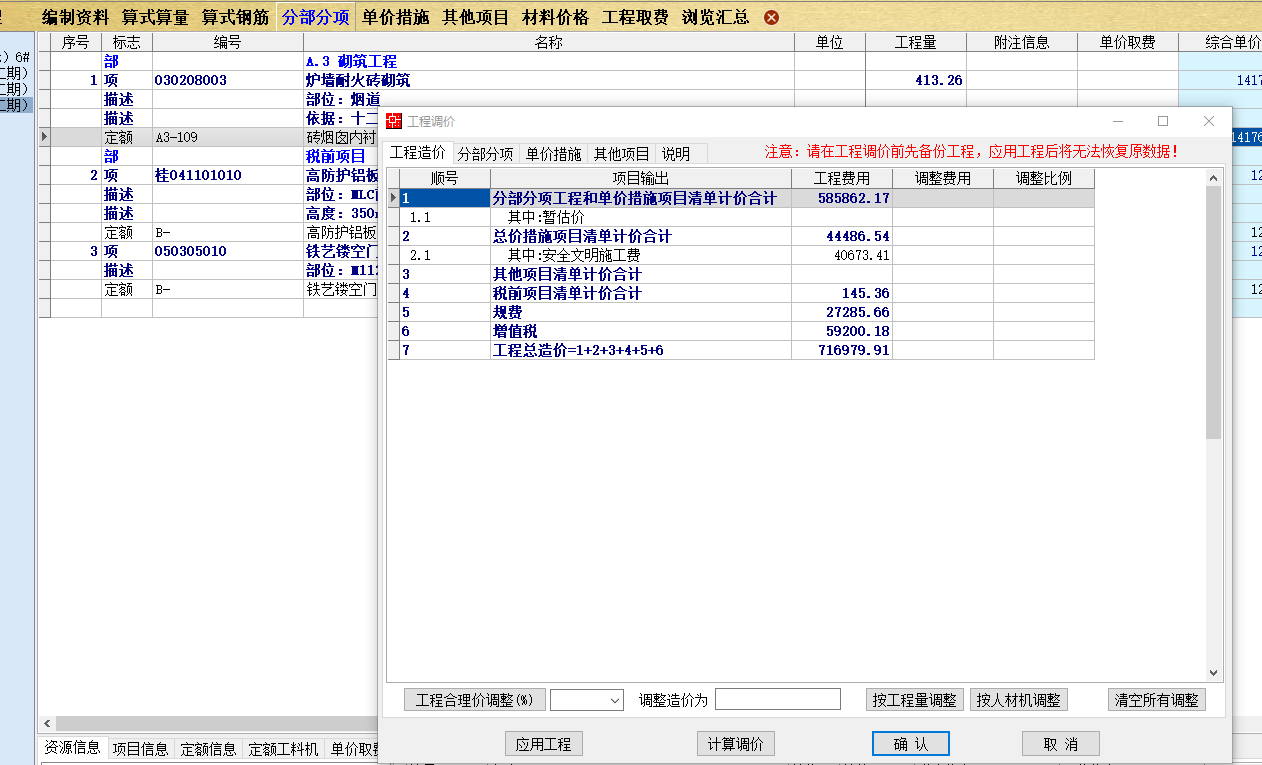Image resolution: width=1262 pixels, height=765 pixels.
Task: Click 按人材机调整 button
Action: [1018, 700]
